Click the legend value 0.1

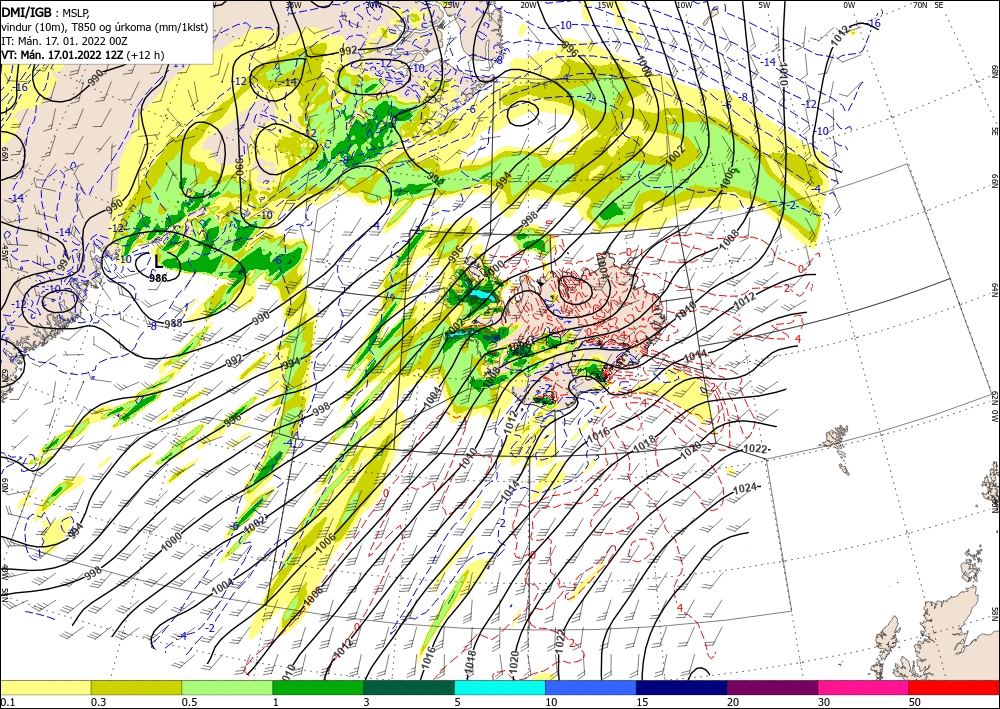click(6, 702)
